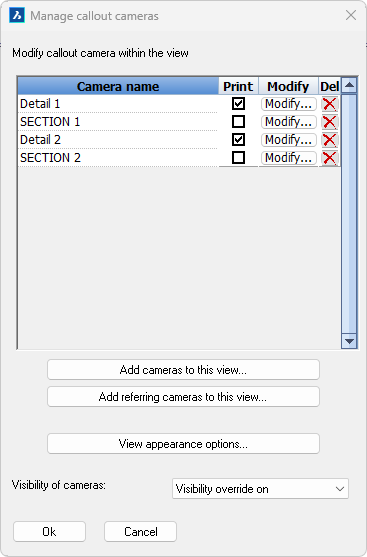Disable printing for Detail 1
Viewport: 367px width, 557px height.
238,104
